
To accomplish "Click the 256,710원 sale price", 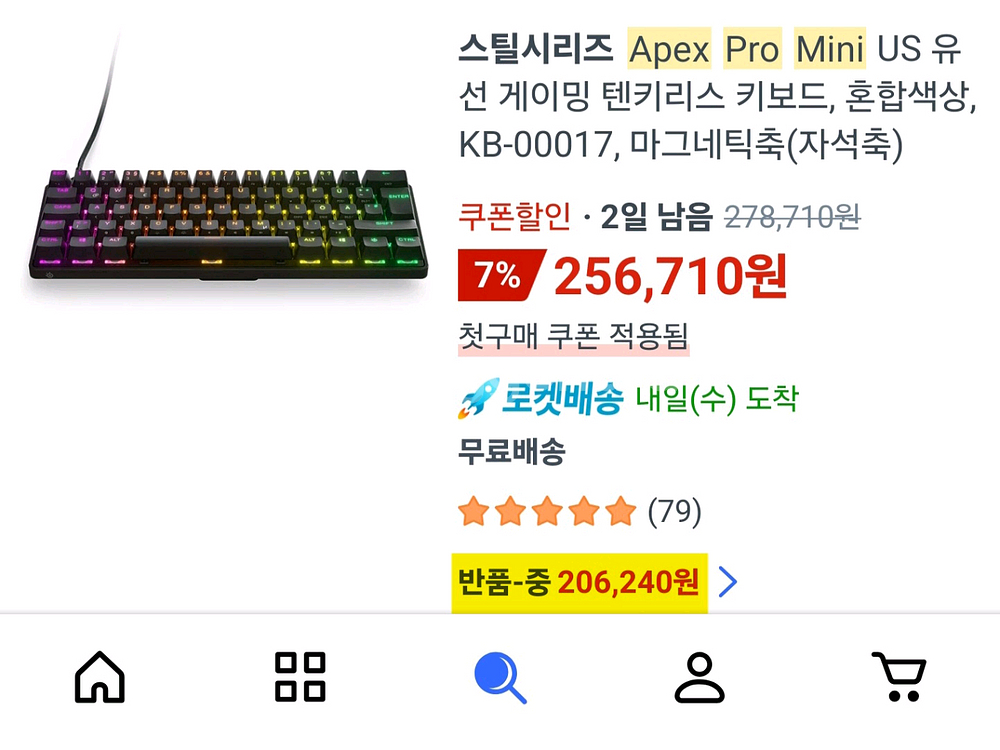I will click(x=670, y=277).
